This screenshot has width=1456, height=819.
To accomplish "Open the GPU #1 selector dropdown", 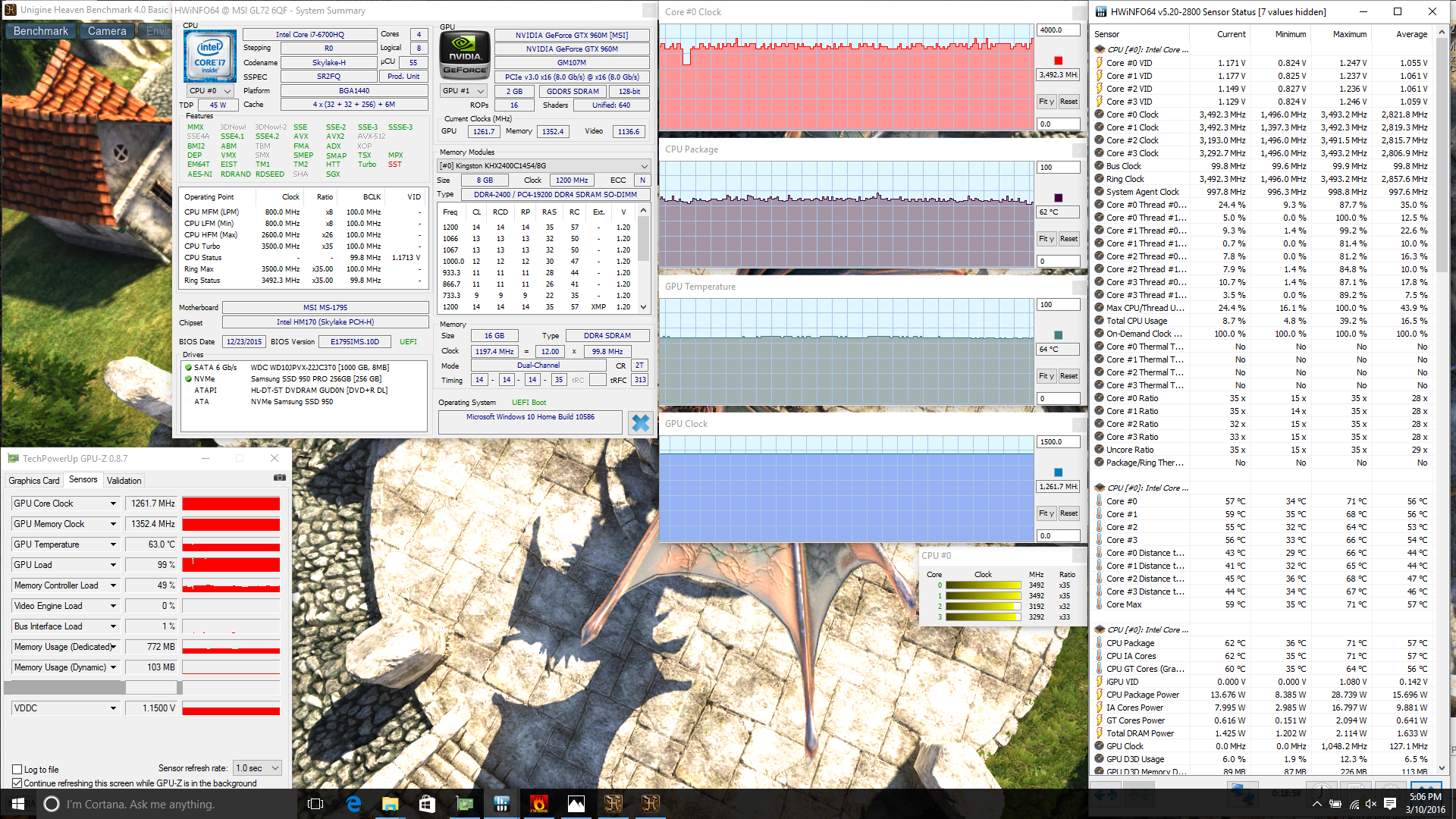I will (x=463, y=91).
